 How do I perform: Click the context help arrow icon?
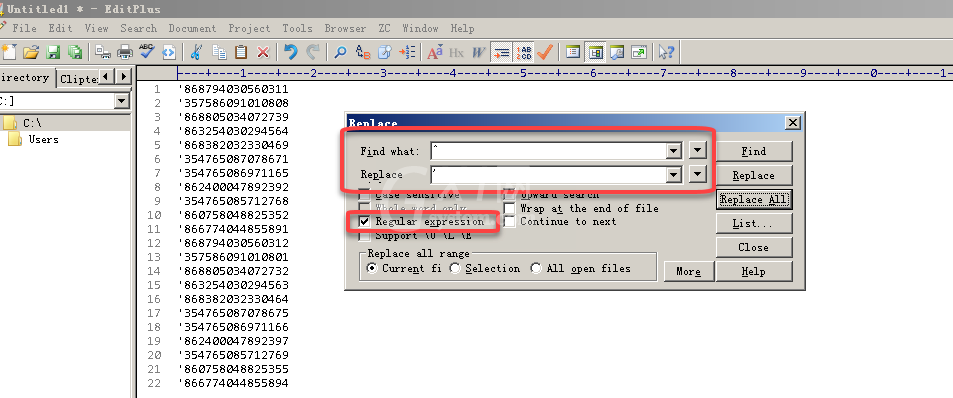click(x=666, y=52)
